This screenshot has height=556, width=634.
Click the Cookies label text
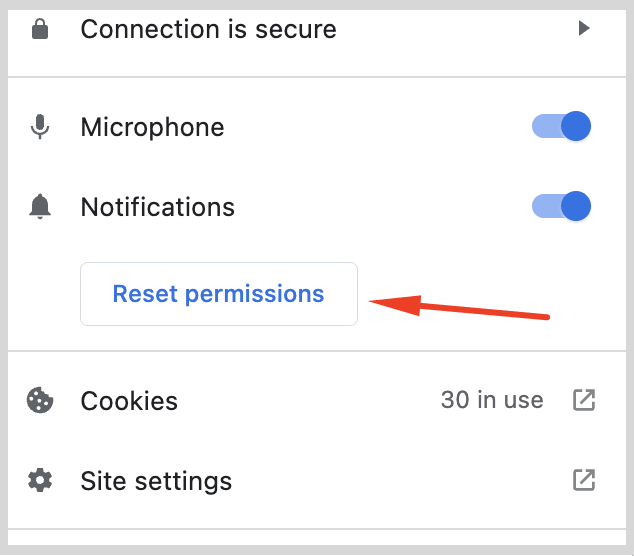pos(129,401)
